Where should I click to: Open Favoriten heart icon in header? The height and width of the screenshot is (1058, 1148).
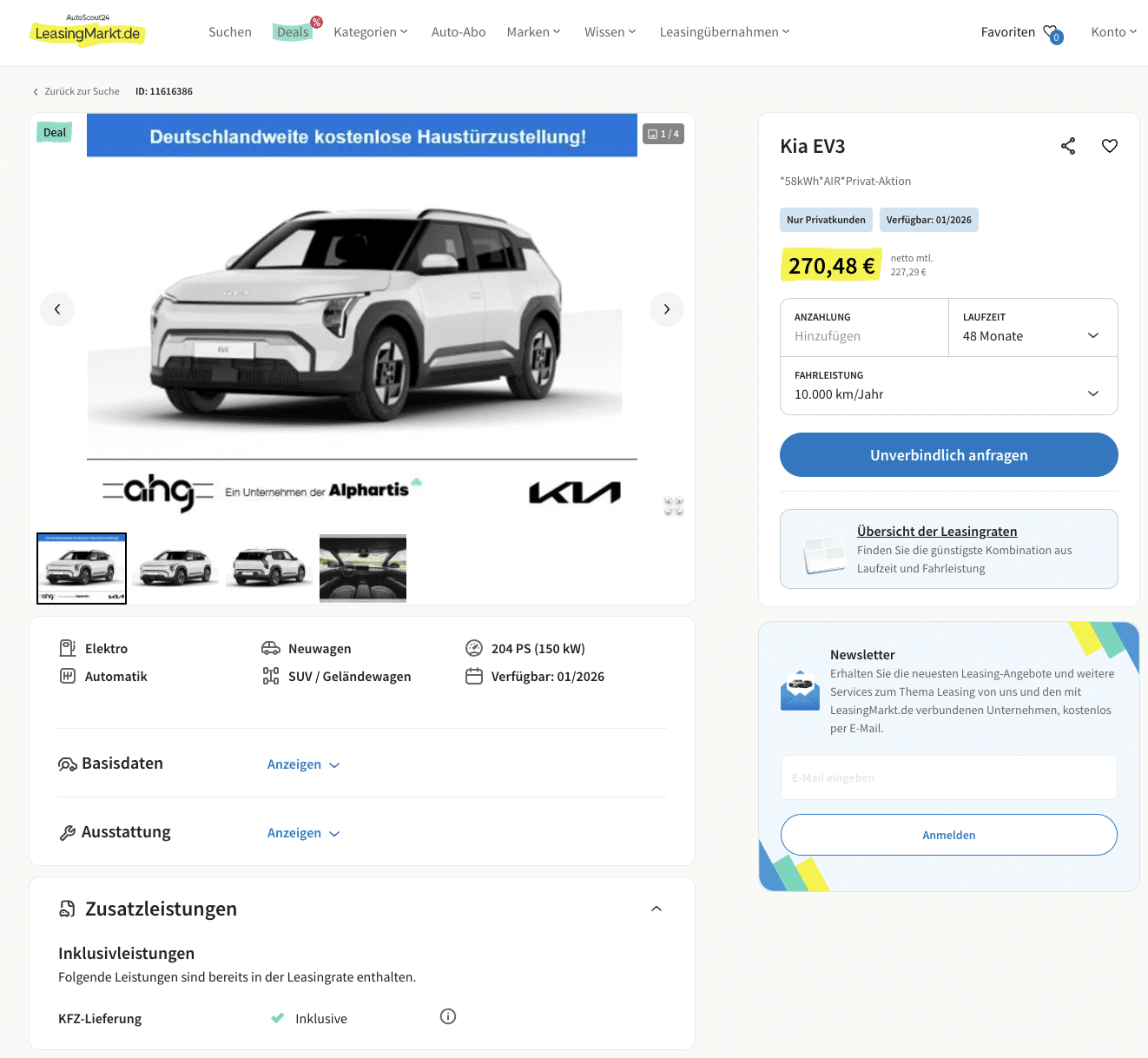pyautogui.click(x=1052, y=33)
